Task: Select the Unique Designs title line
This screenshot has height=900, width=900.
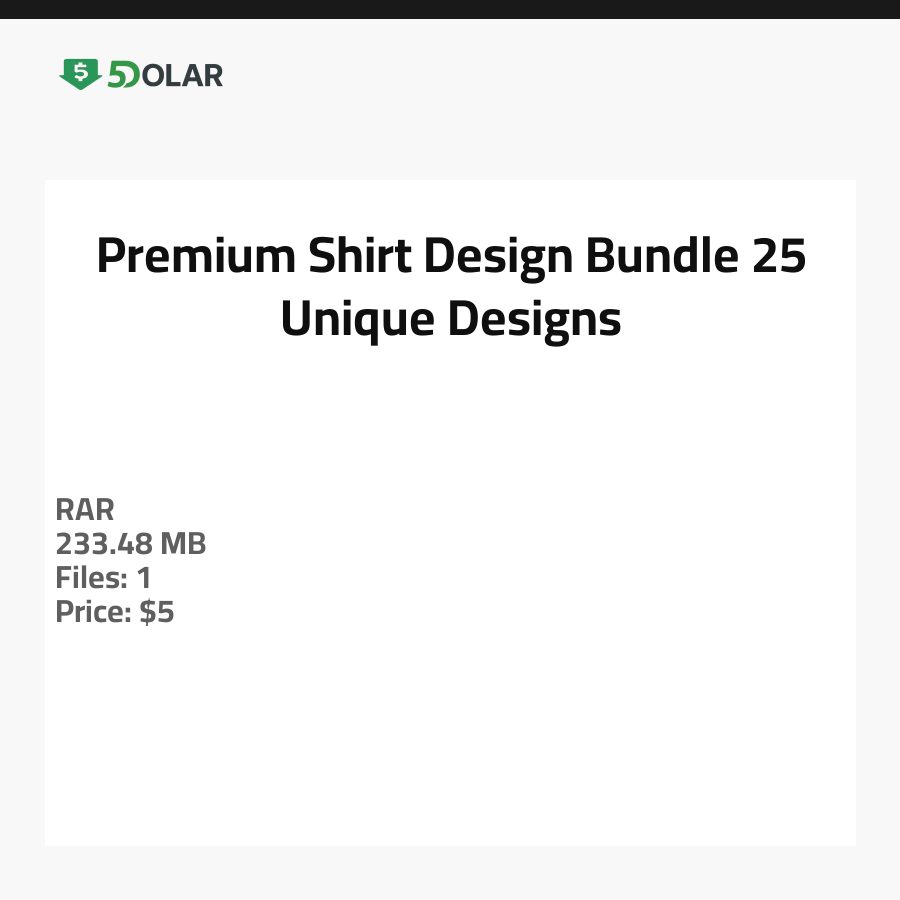Action: 450,319
